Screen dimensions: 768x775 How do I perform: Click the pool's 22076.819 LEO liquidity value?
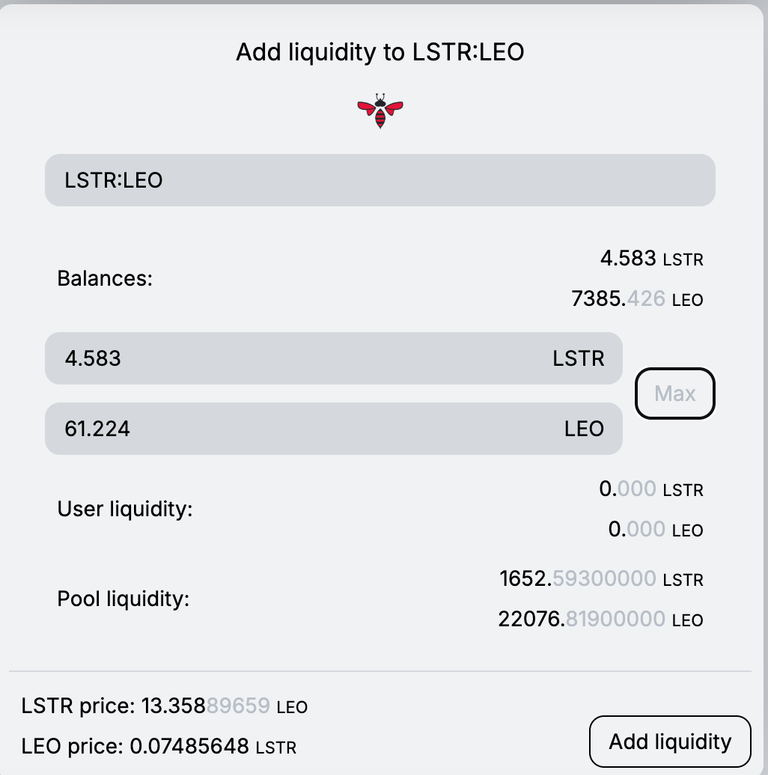click(x=600, y=619)
